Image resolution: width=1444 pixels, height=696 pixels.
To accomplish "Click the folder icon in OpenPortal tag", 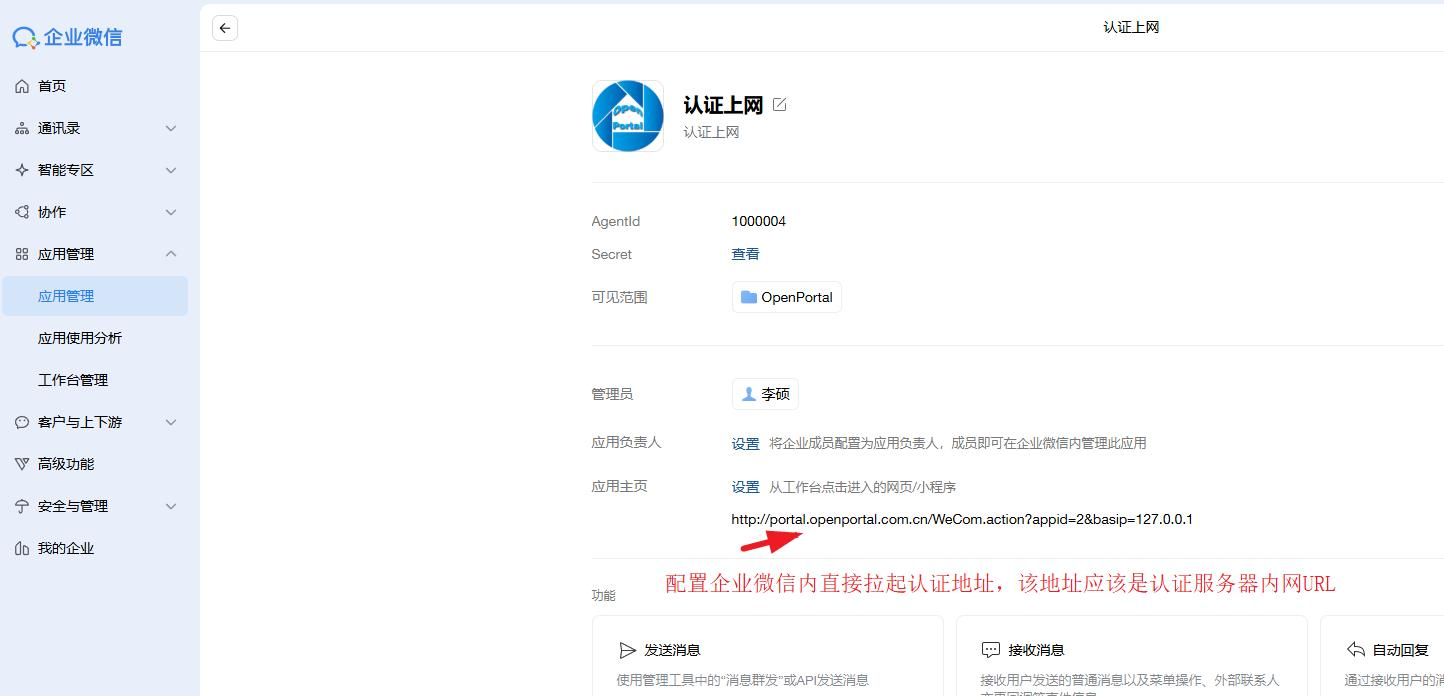I will coord(749,297).
